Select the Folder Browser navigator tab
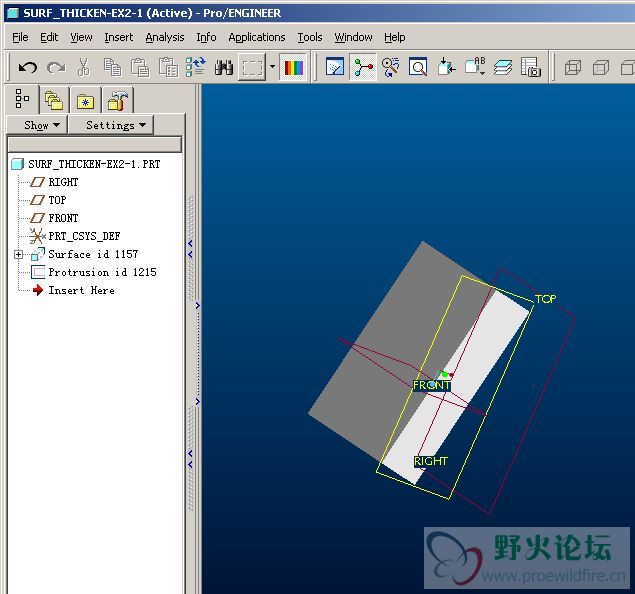Viewport: 635px width, 594px height. 54,100
